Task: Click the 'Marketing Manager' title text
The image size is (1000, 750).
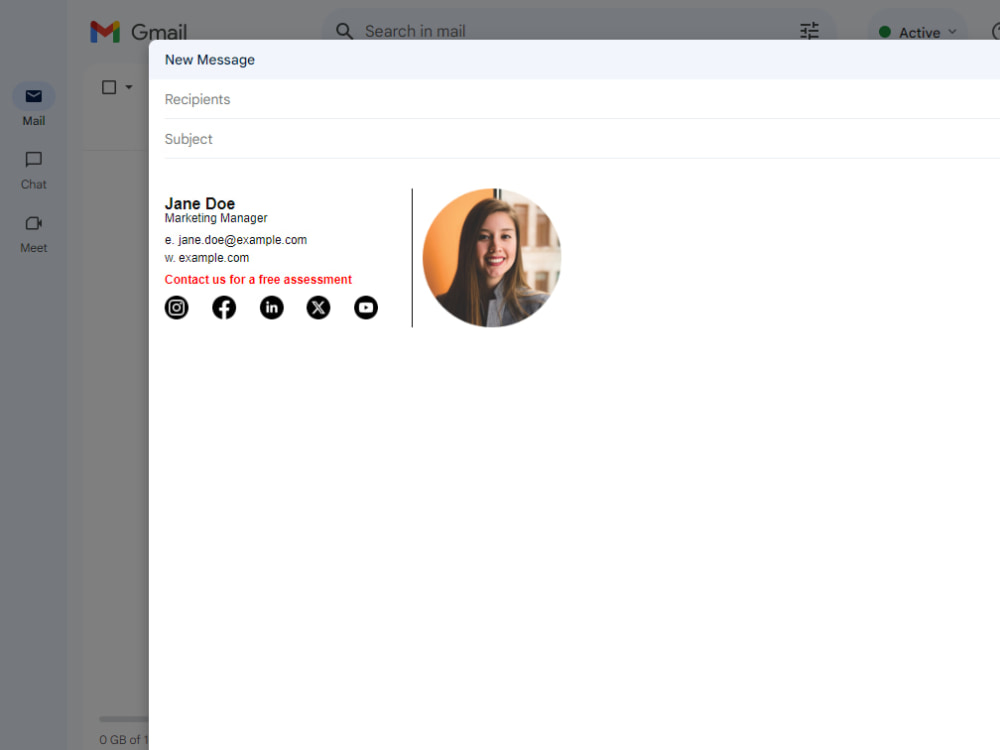Action: [x=216, y=218]
